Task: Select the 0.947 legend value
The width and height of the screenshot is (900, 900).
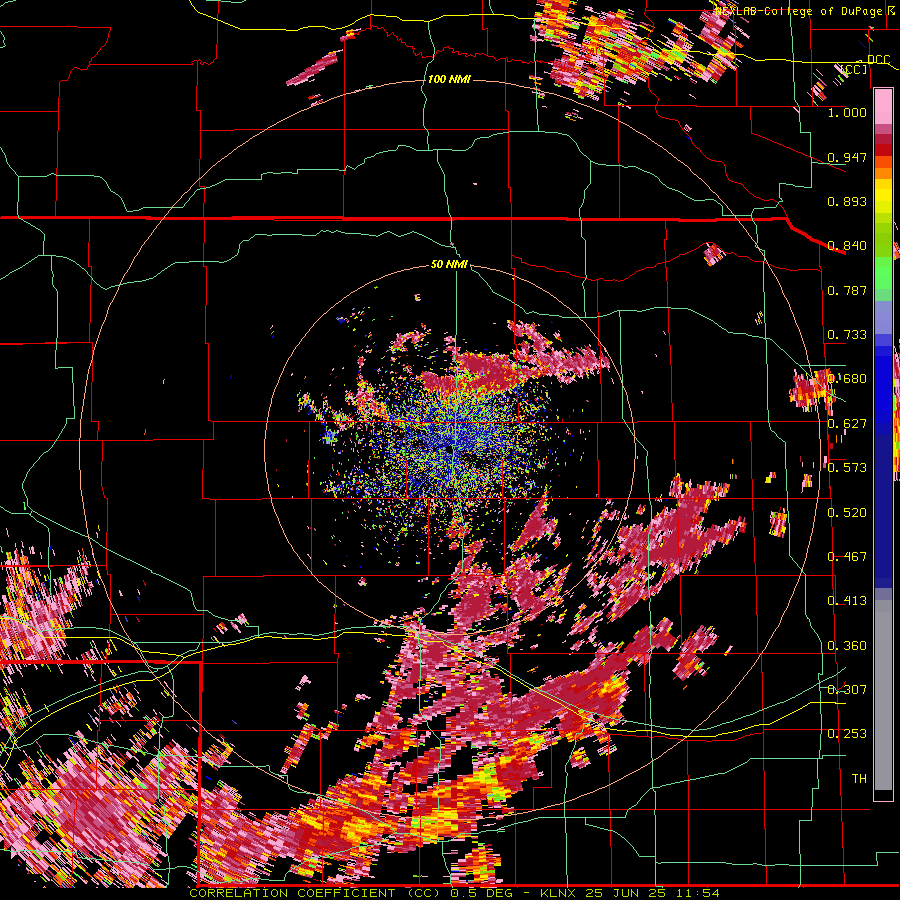Action: [x=847, y=157]
